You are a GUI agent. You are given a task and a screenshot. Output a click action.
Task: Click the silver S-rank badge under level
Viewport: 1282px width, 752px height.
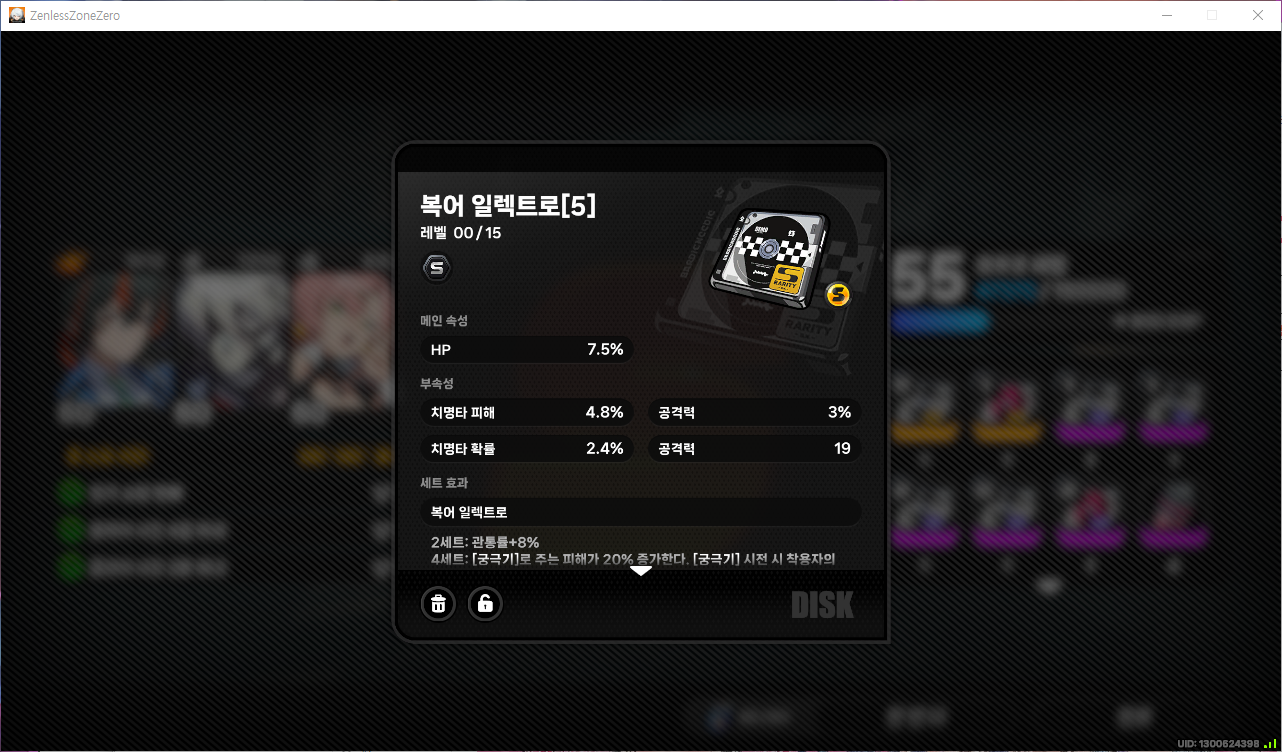click(x=436, y=268)
